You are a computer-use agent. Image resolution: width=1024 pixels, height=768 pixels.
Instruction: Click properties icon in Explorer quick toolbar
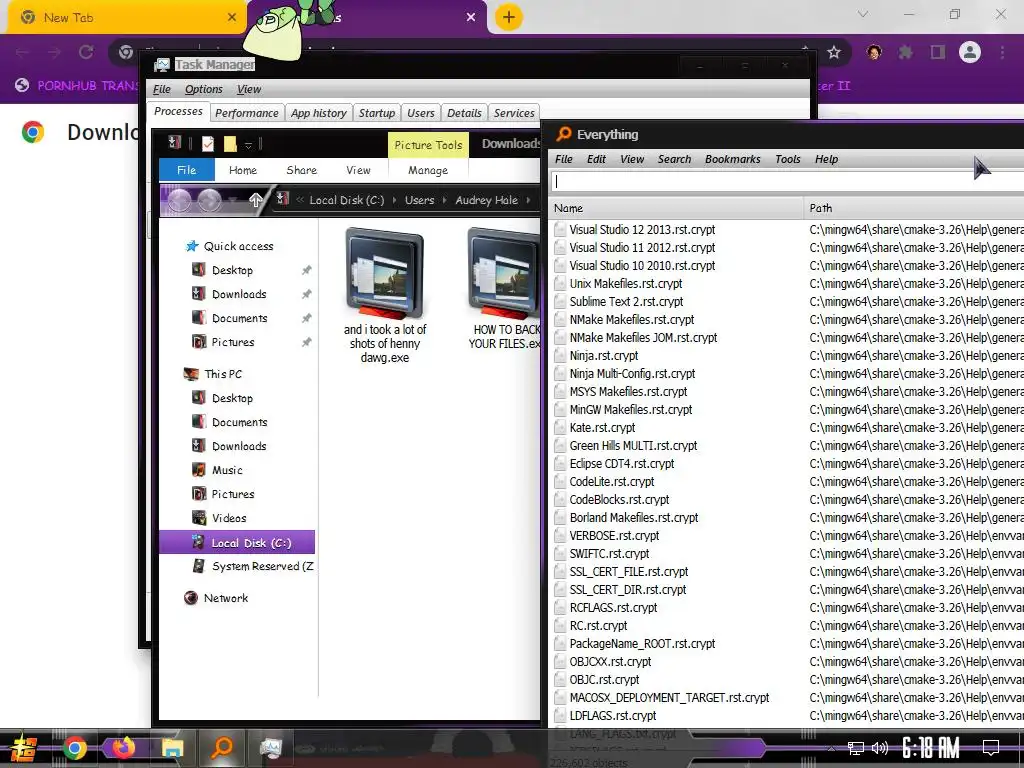pyautogui.click(x=208, y=144)
